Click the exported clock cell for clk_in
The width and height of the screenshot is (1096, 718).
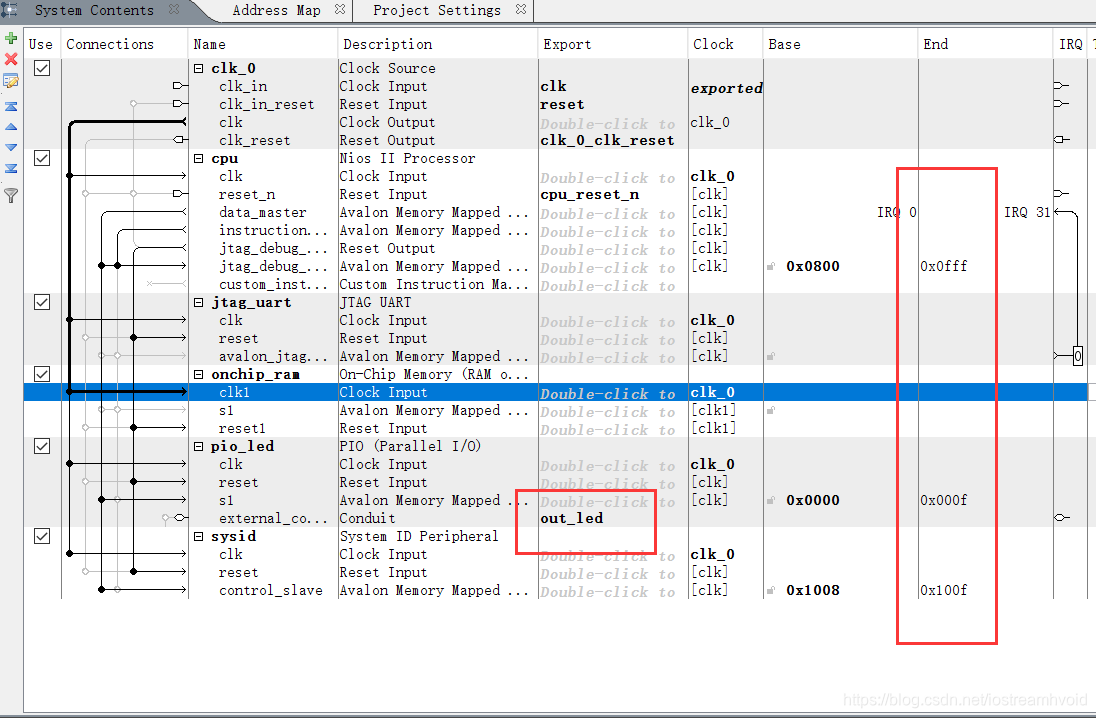point(726,88)
